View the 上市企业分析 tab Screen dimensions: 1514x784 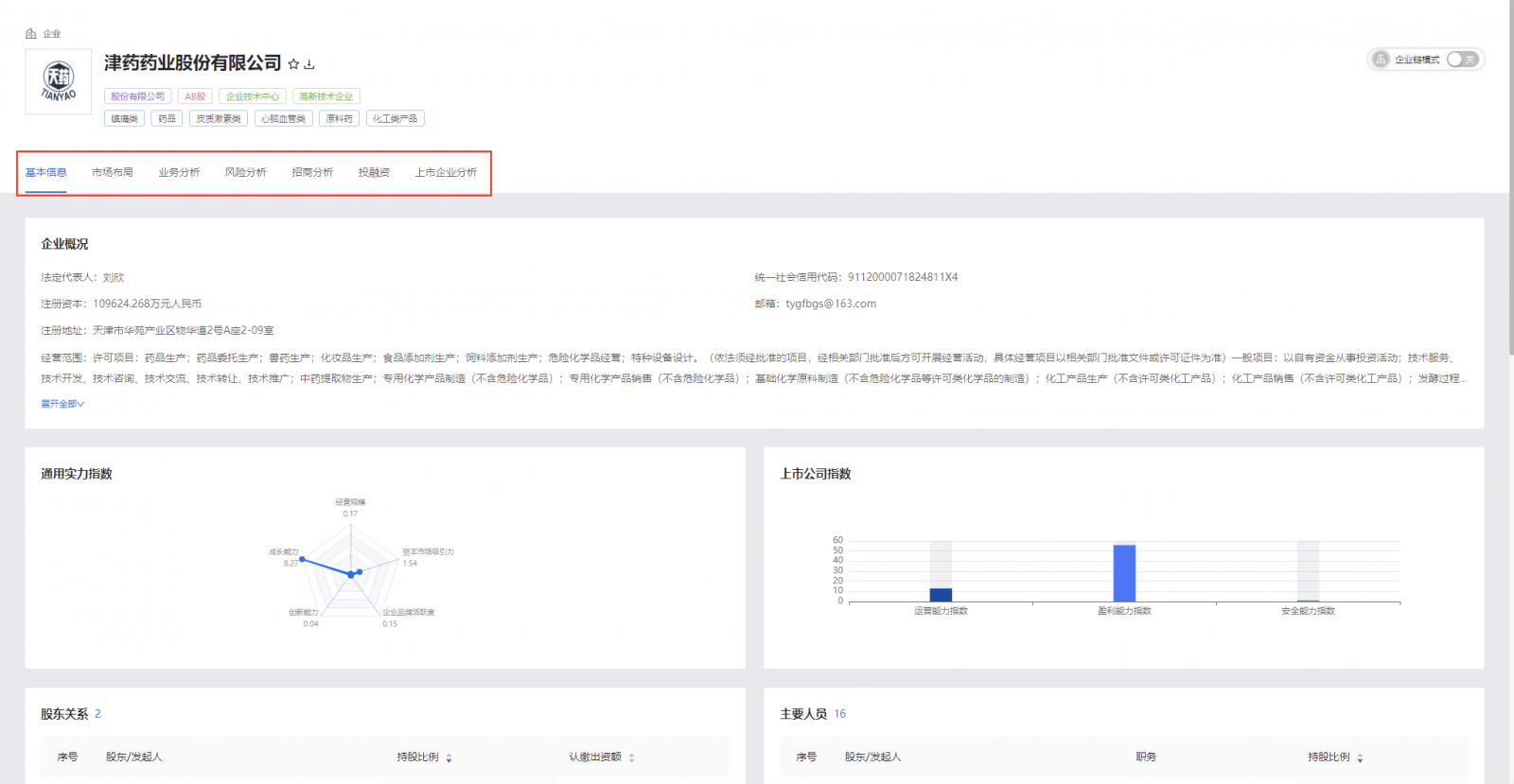446,172
